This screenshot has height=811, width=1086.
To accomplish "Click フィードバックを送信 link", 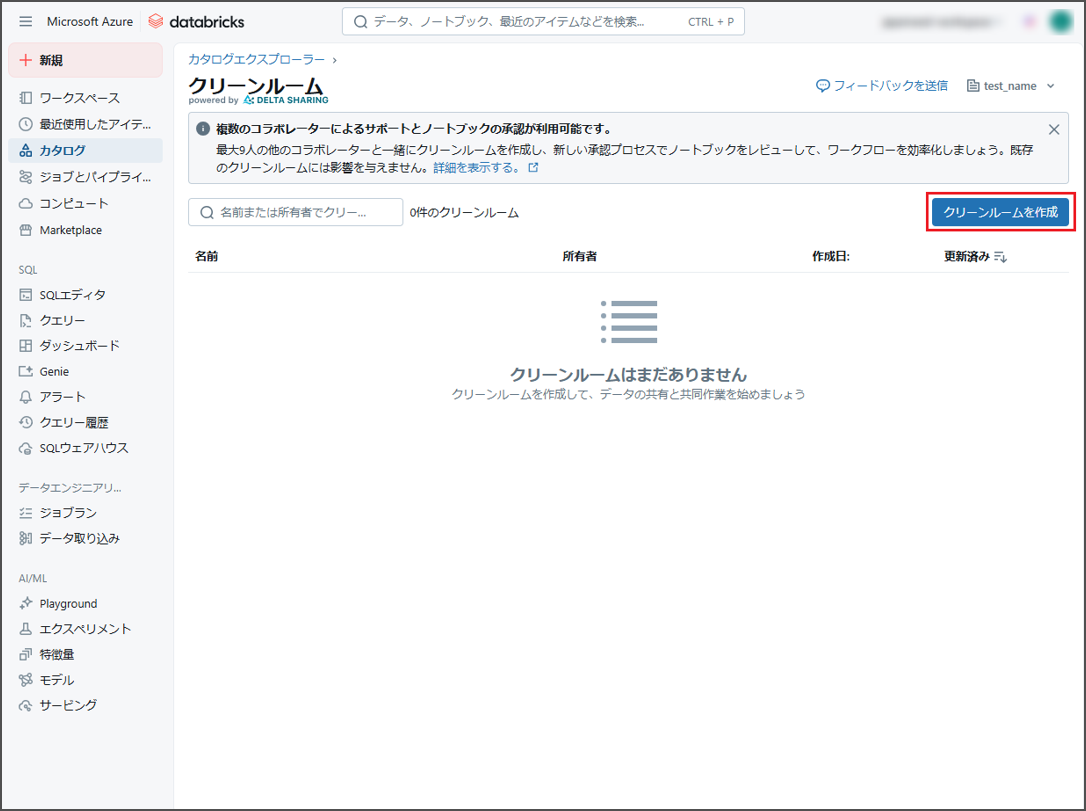I will coord(890,86).
